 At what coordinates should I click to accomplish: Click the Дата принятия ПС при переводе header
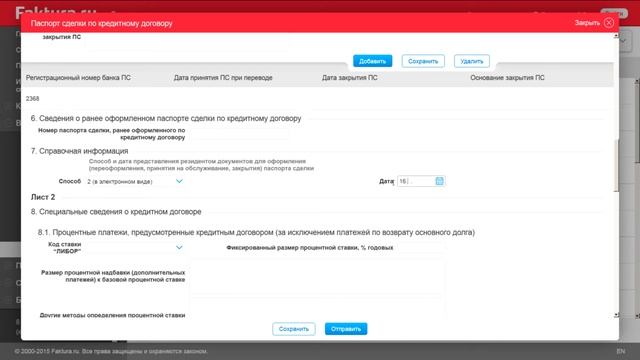[223, 78]
